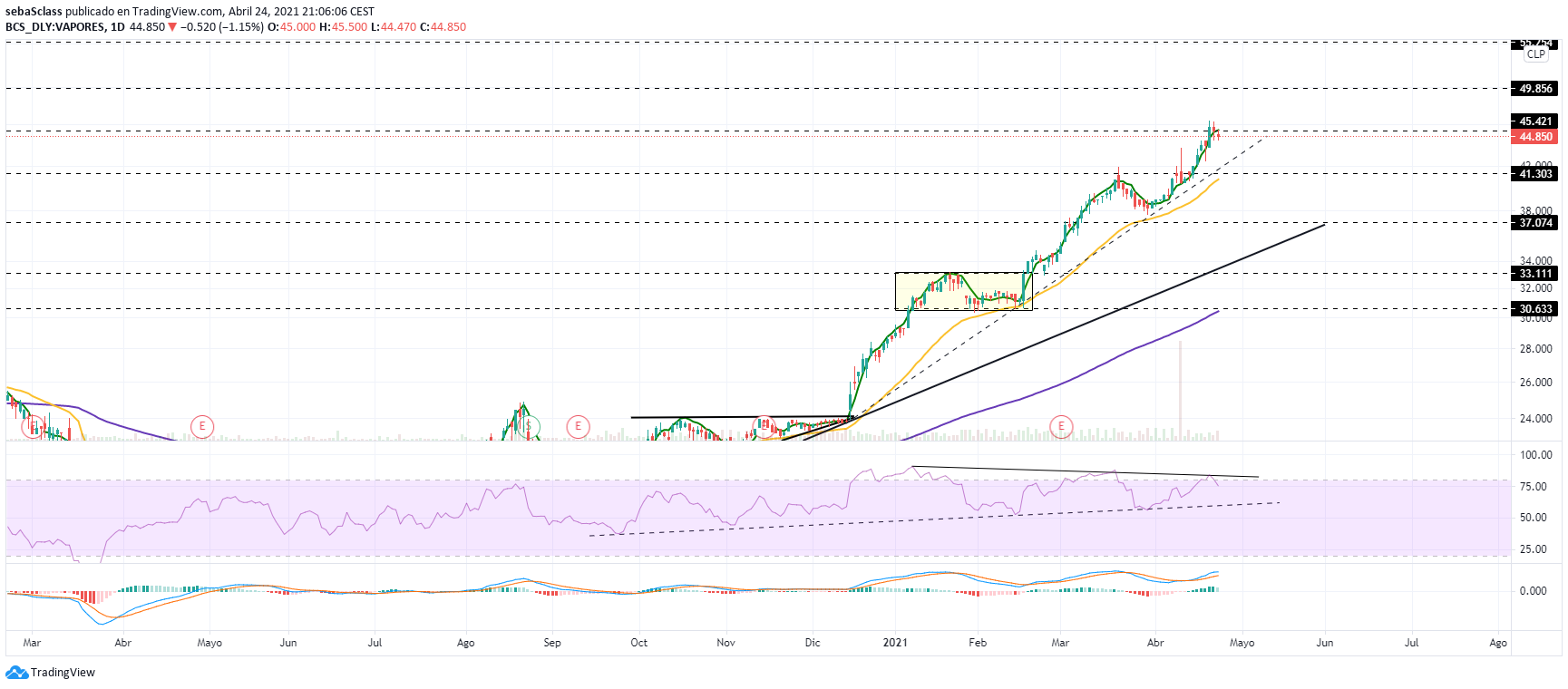Select the 37.074 horizontal level label
1568x689 pixels.
(x=1534, y=223)
